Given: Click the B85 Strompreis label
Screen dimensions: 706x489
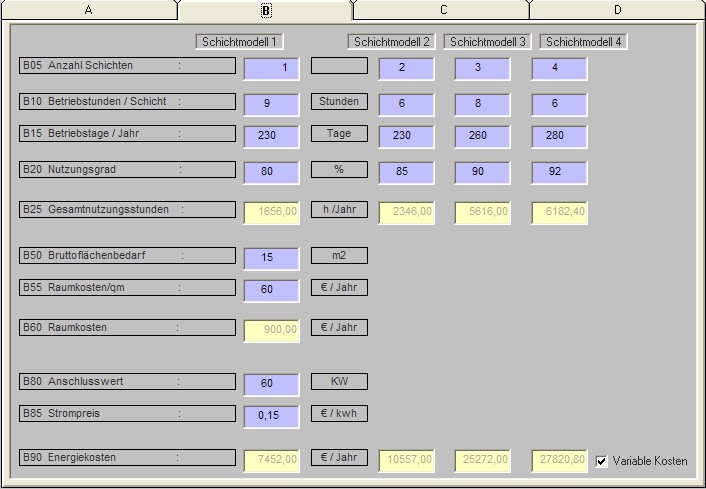Looking at the screenshot, I should (127, 413).
